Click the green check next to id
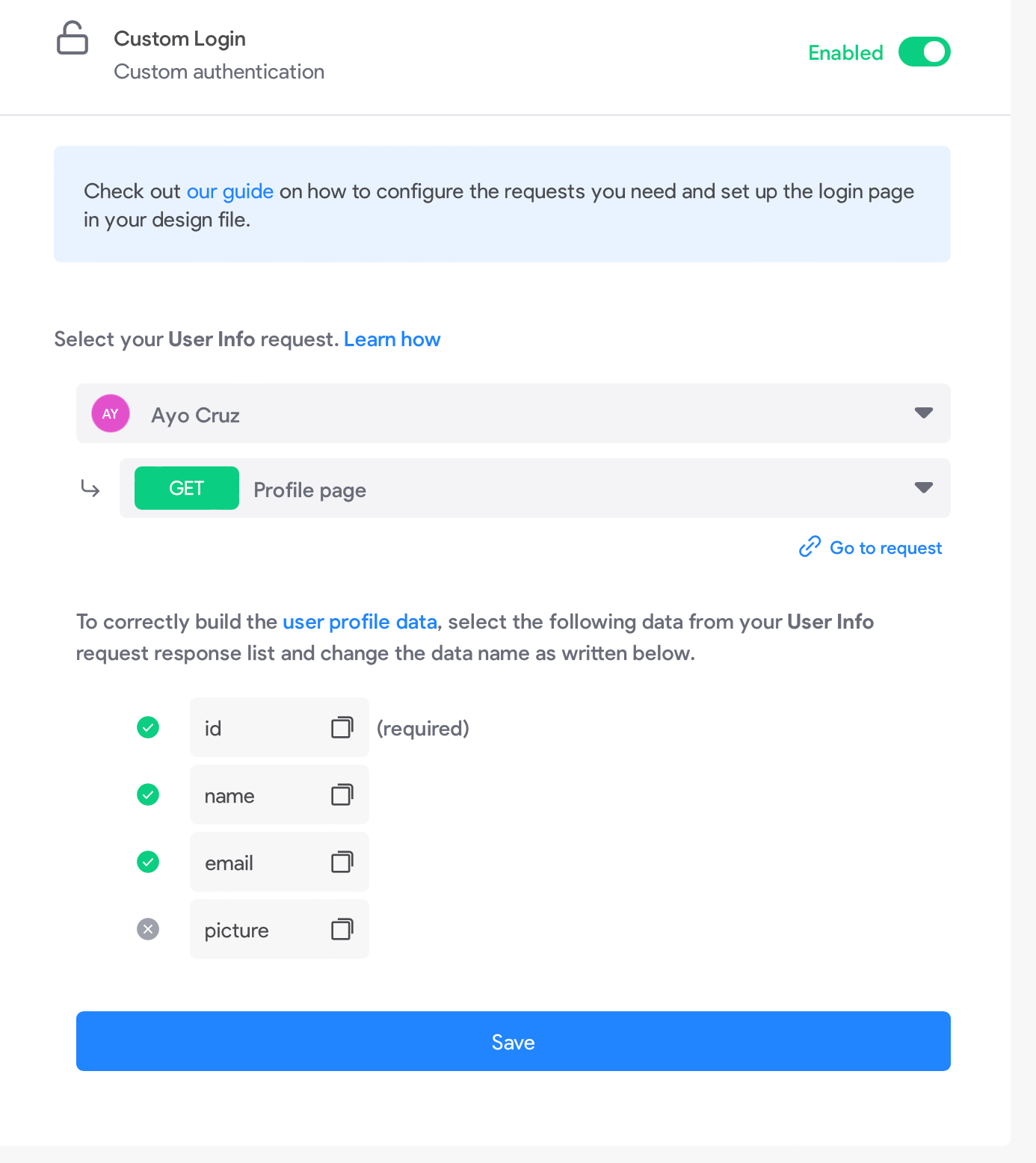The width and height of the screenshot is (1036, 1163). coord(148,727)
